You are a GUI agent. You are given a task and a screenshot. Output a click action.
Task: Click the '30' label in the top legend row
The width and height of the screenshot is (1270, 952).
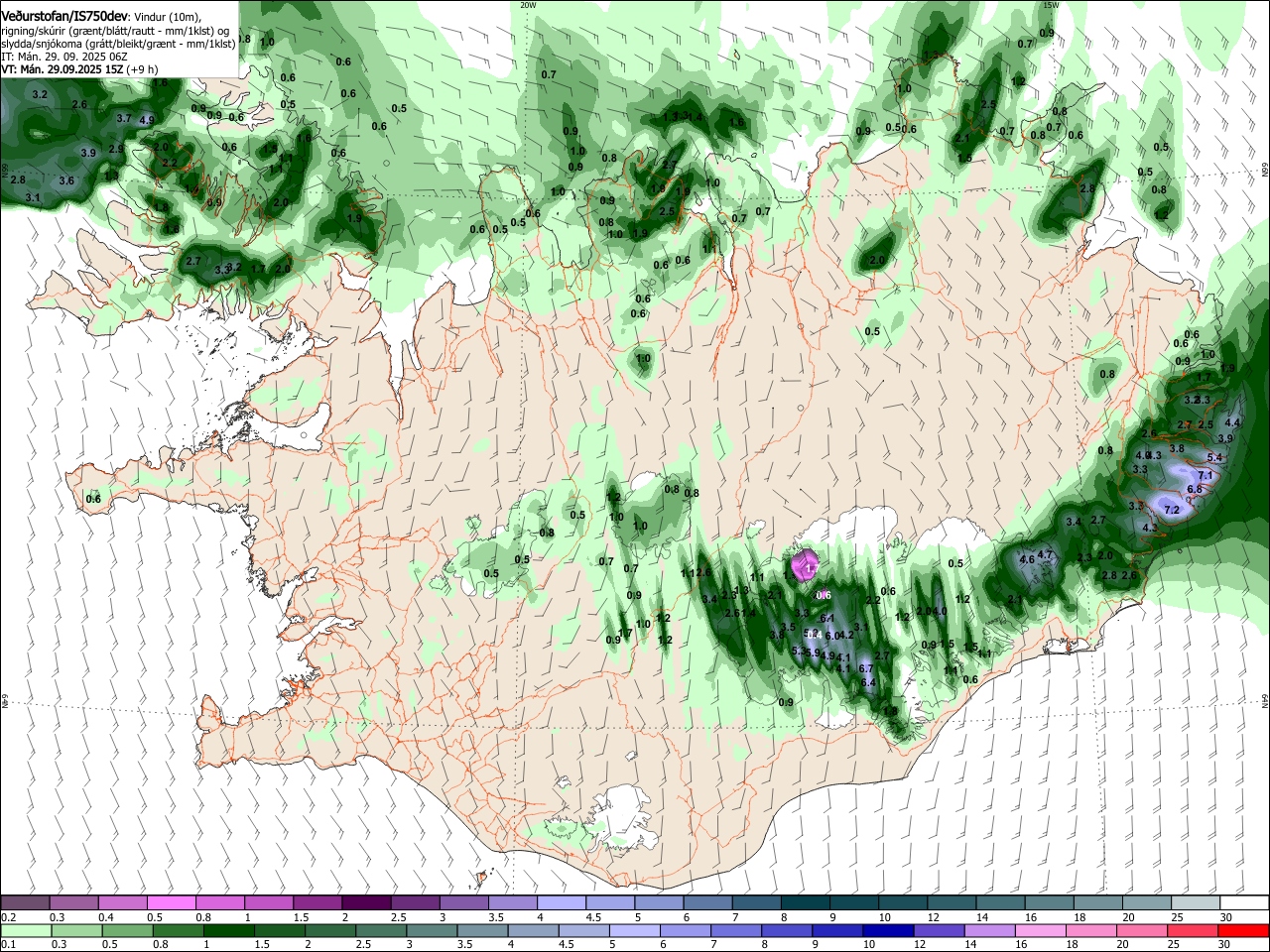point(1226,917)
